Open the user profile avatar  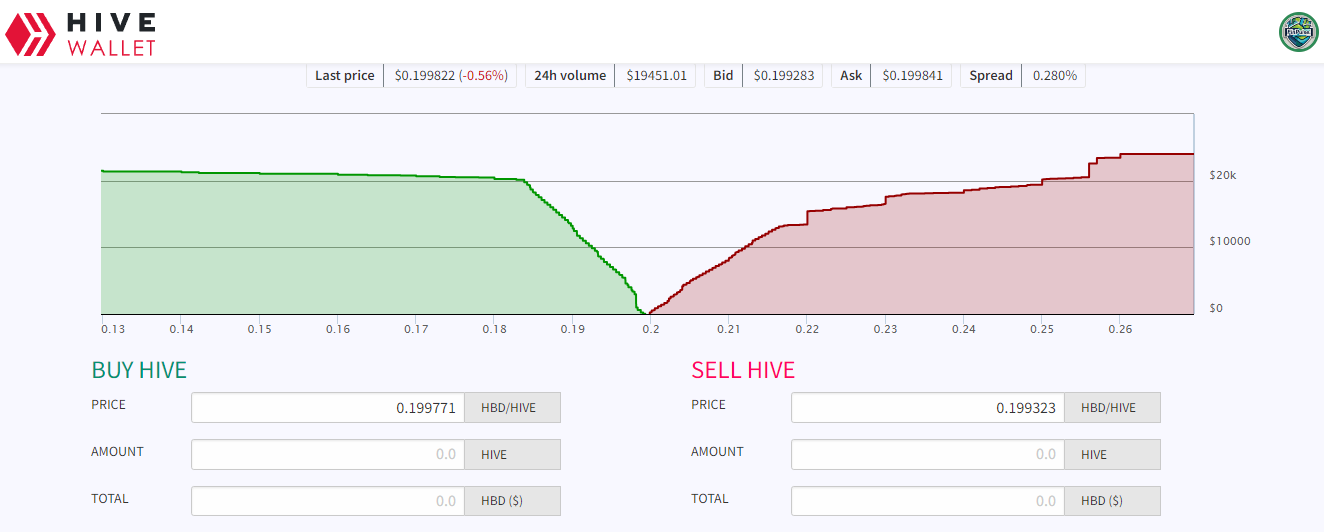[x=1298, y=32]
